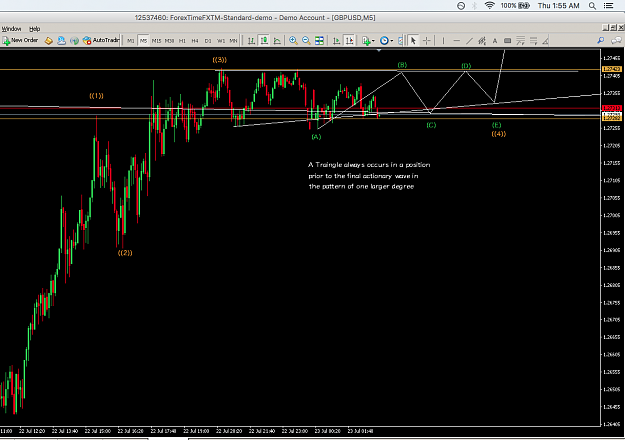Toggle the auto scroll chart icon
This screenshot has height=440, width=625.
[336, 41]
